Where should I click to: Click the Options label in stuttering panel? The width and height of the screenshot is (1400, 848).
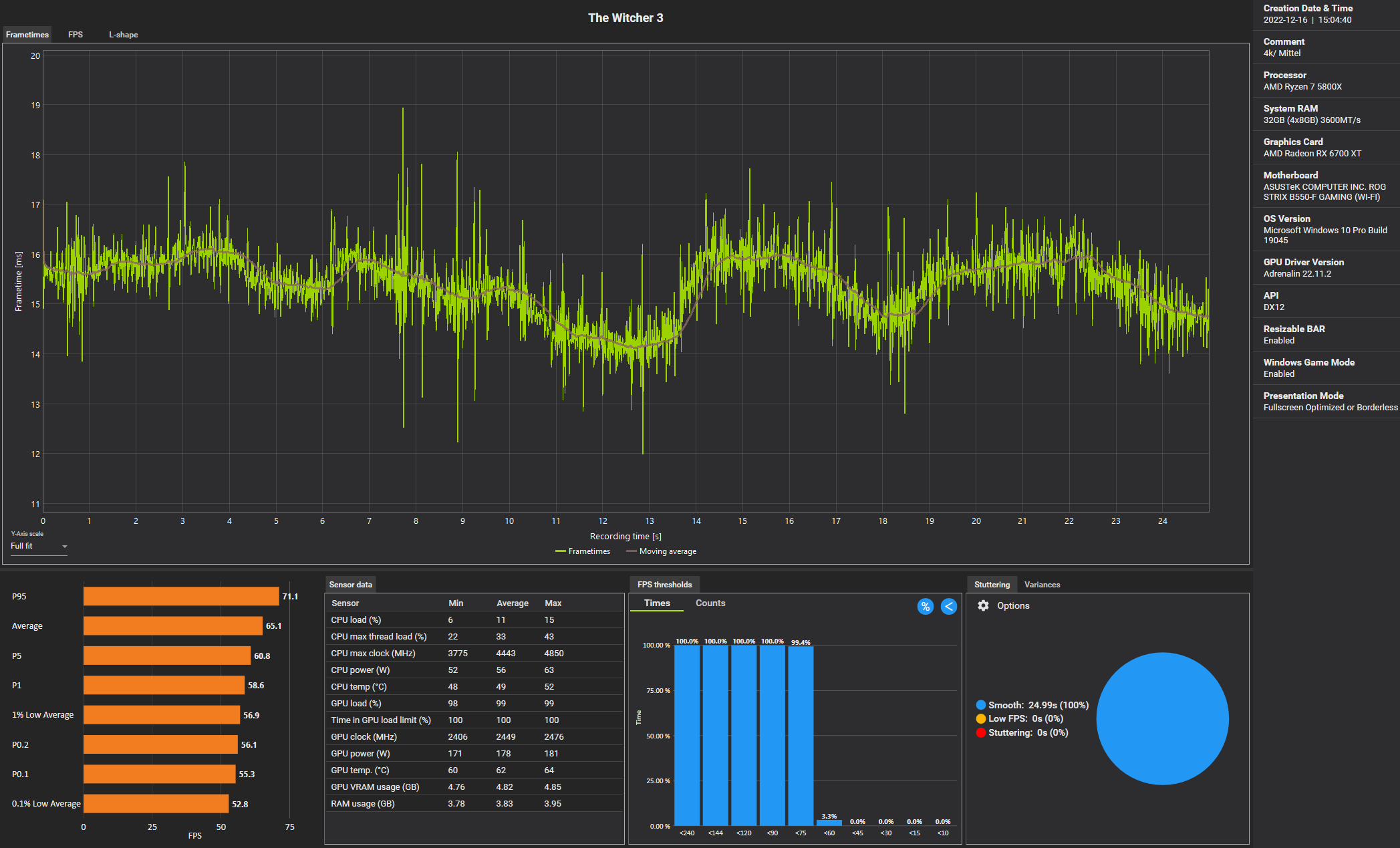1013,605
